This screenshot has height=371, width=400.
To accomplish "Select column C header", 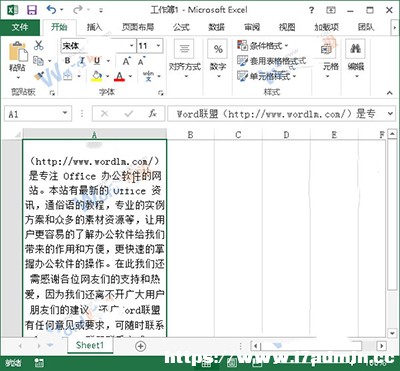I will click(x=238, y=134).
